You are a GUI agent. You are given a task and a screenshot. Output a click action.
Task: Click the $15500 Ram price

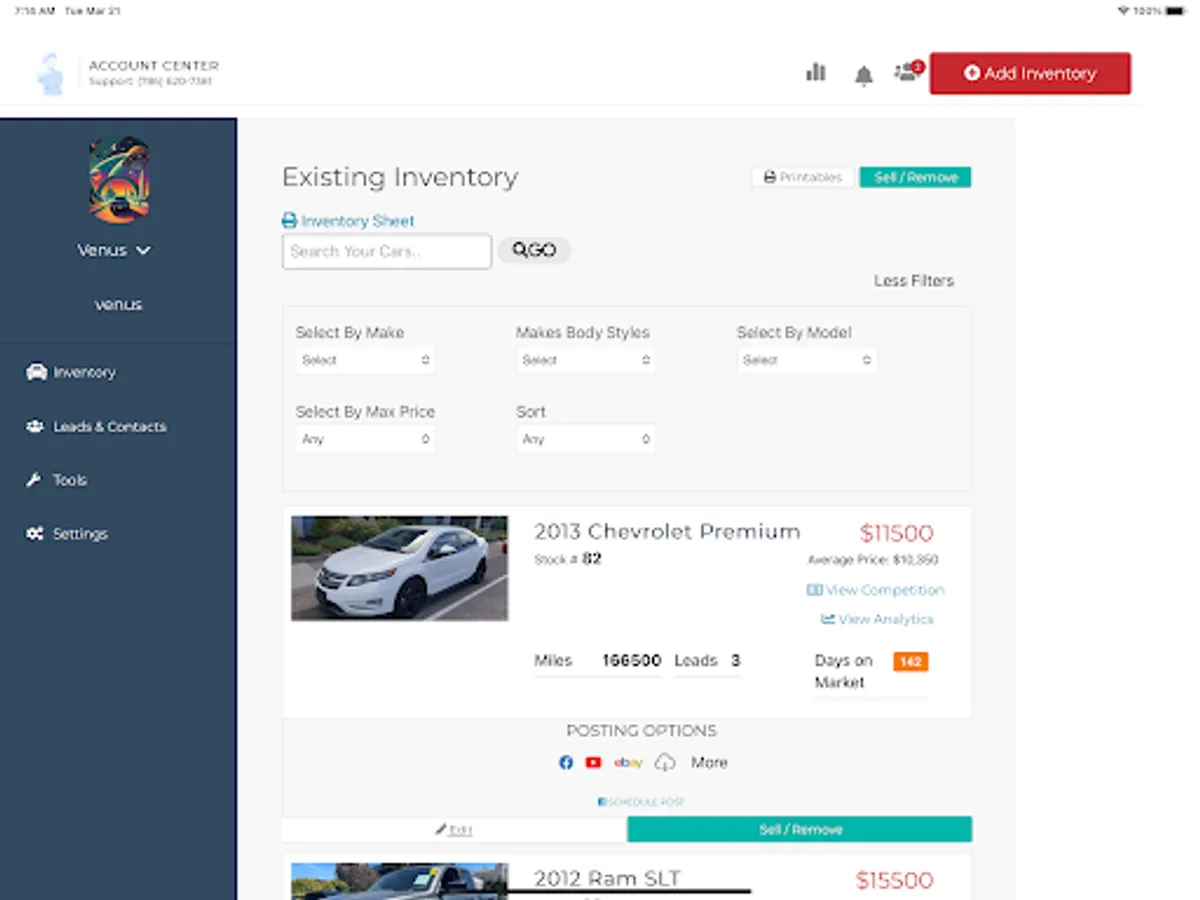895,880
